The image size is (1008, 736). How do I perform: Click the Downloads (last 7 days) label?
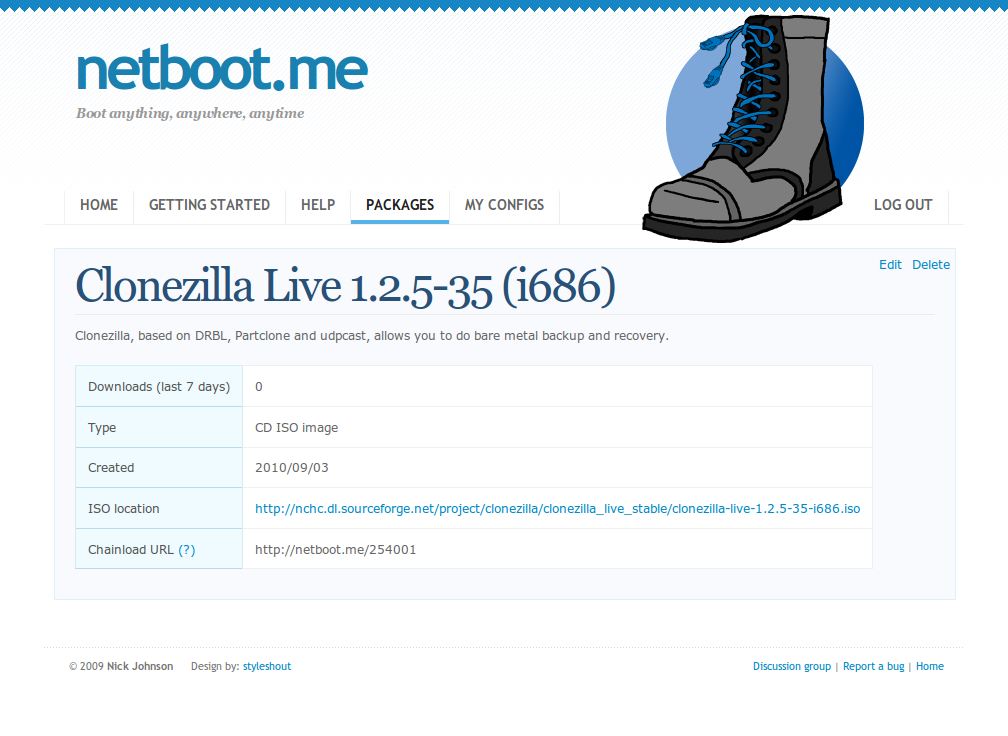[159, 387]
